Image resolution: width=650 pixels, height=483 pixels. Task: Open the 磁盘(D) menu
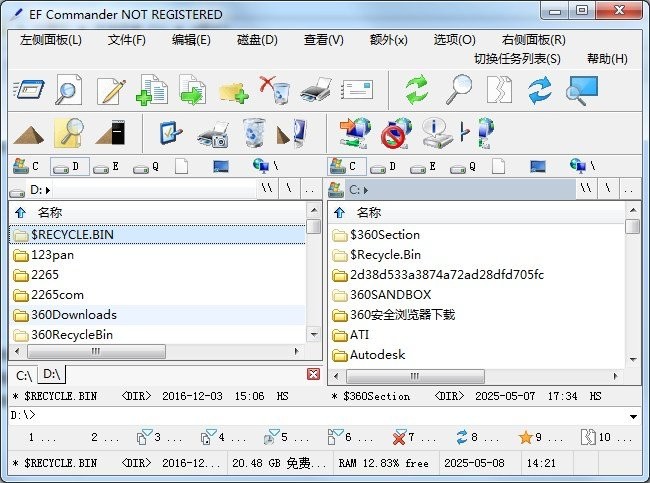coord(257,40)
